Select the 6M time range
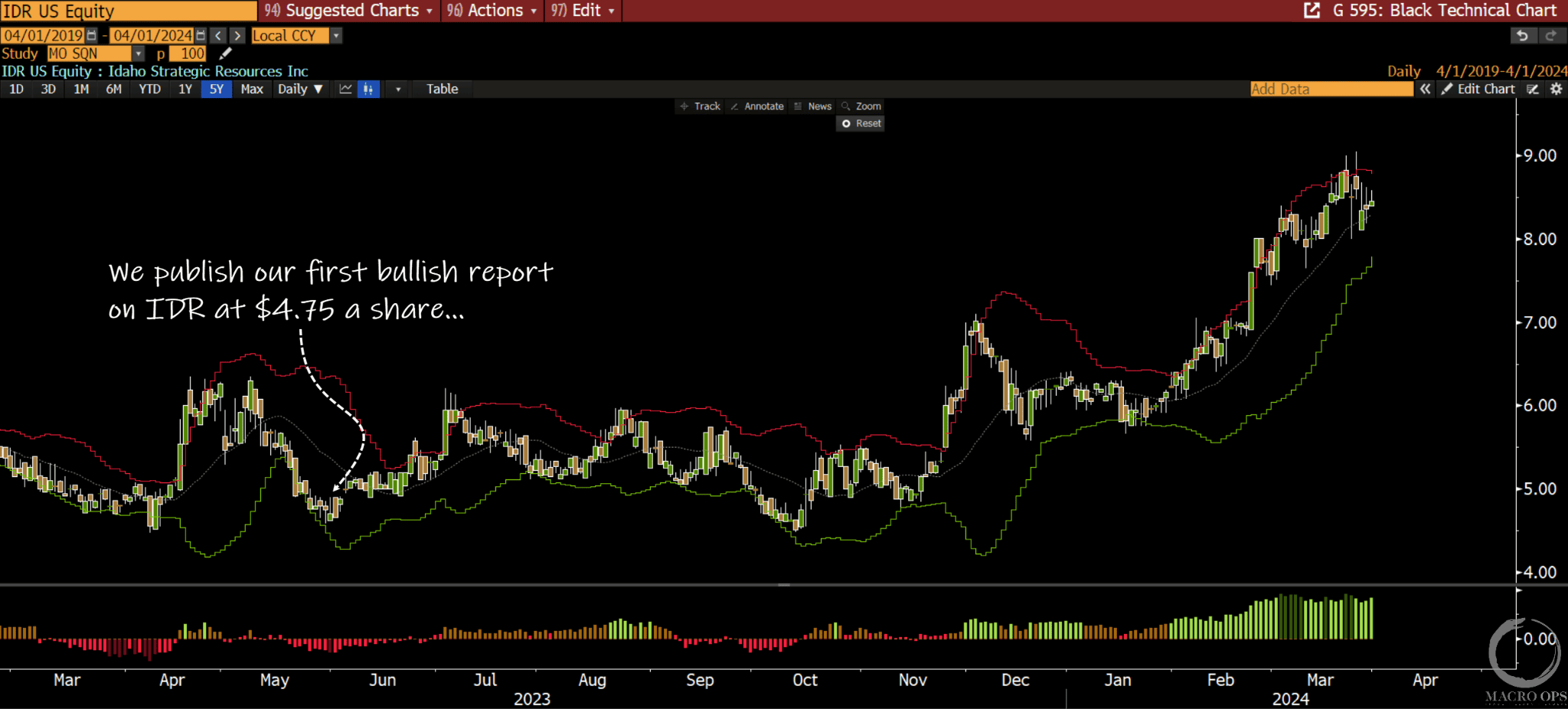Viewport: 1568px width, 709px height. pos(113,89)
